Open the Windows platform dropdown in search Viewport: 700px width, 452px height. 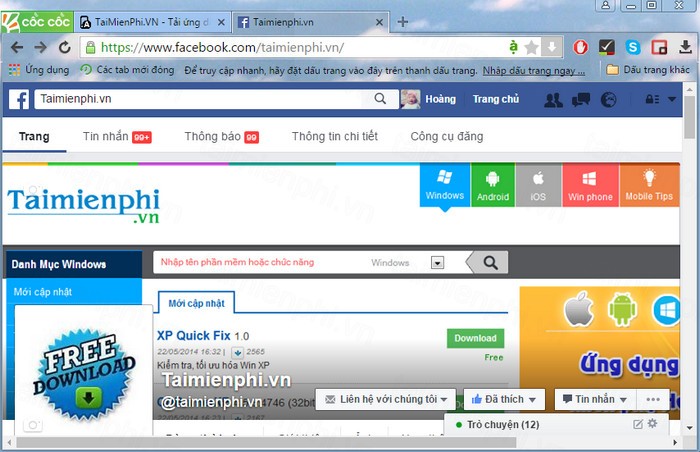tap(437, 263)
